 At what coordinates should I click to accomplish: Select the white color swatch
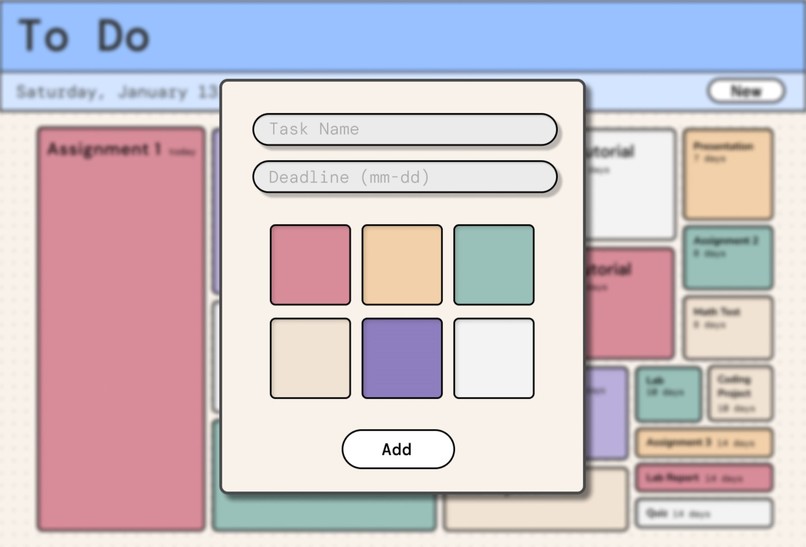point(493,358)
